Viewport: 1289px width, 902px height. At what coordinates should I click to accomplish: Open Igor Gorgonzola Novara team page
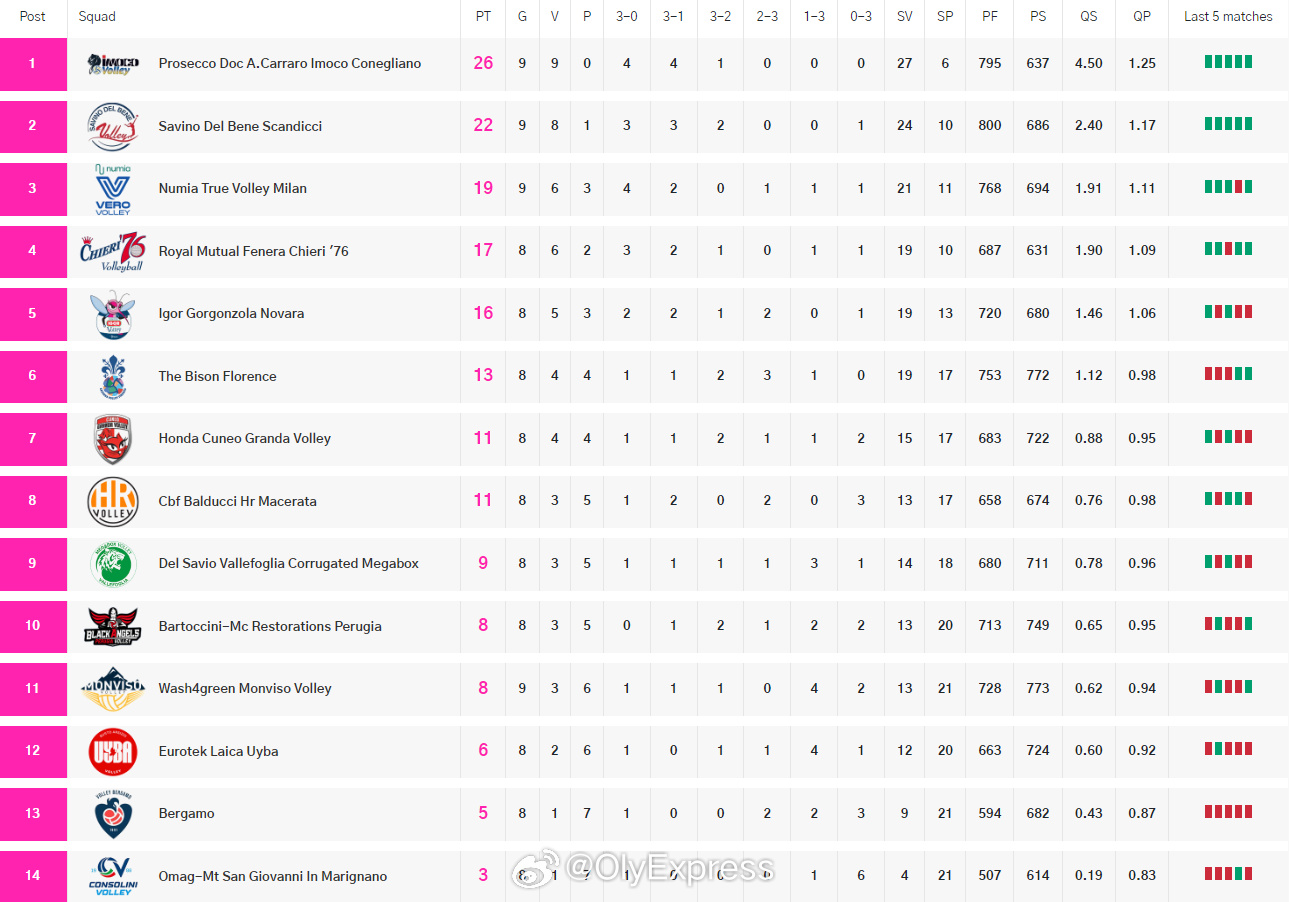pos(231,313)
